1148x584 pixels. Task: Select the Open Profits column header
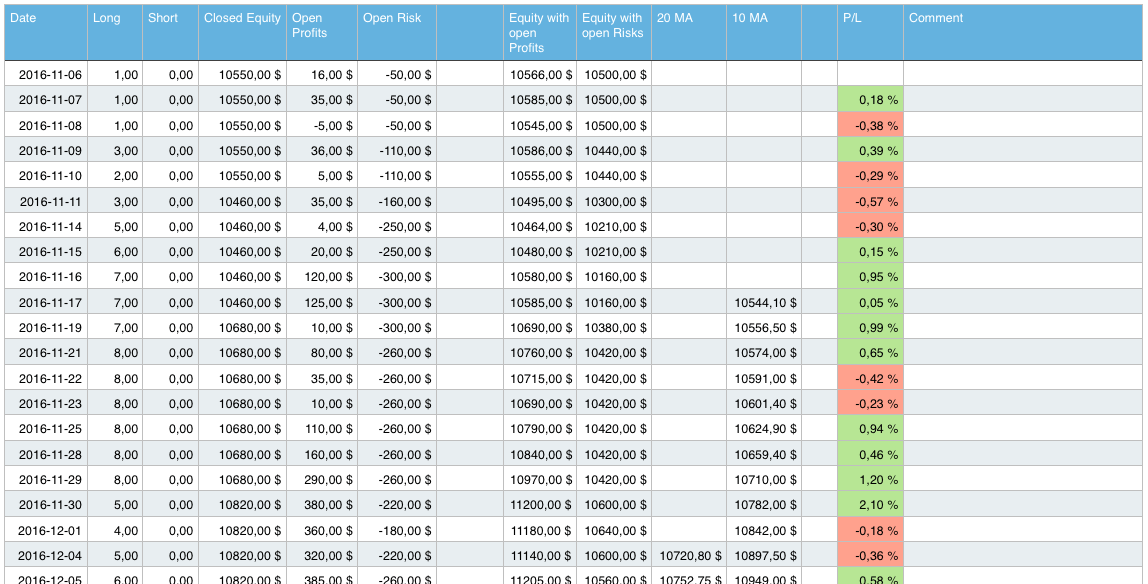[x=310, y=25]
